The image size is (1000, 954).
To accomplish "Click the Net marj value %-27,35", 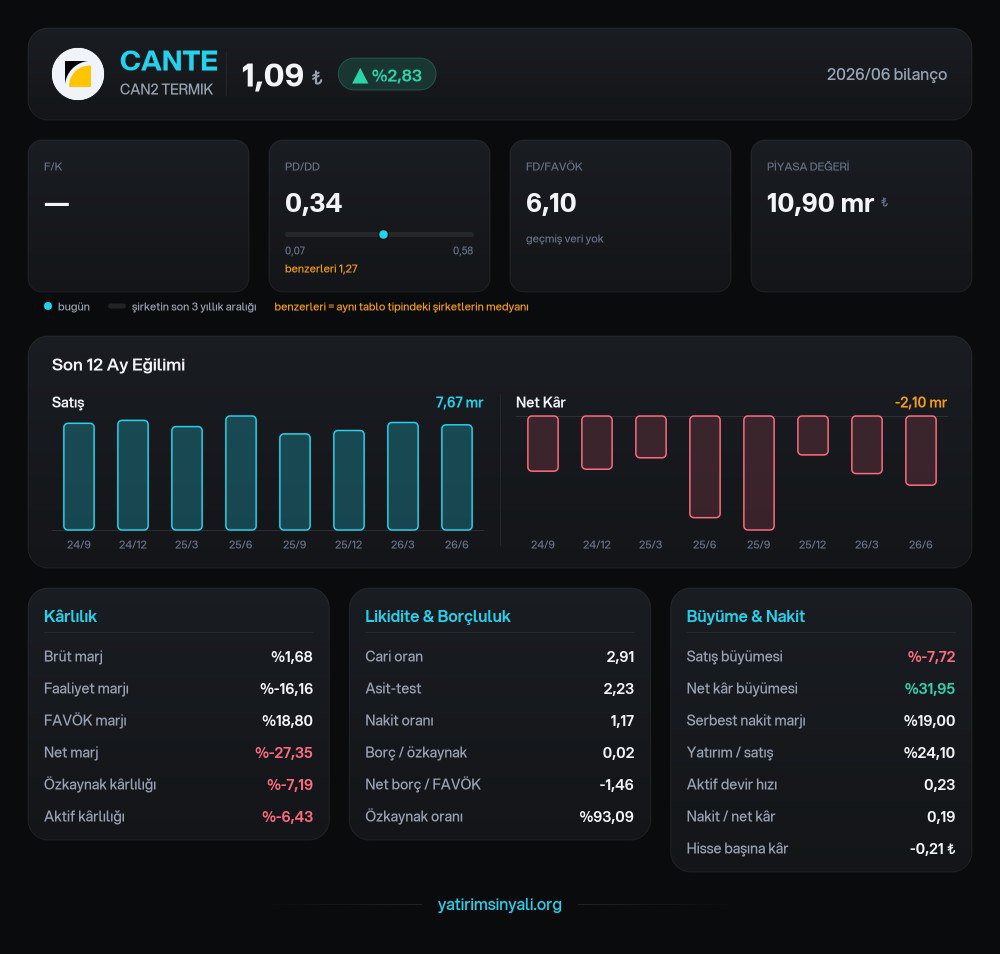I will (284, 752).
